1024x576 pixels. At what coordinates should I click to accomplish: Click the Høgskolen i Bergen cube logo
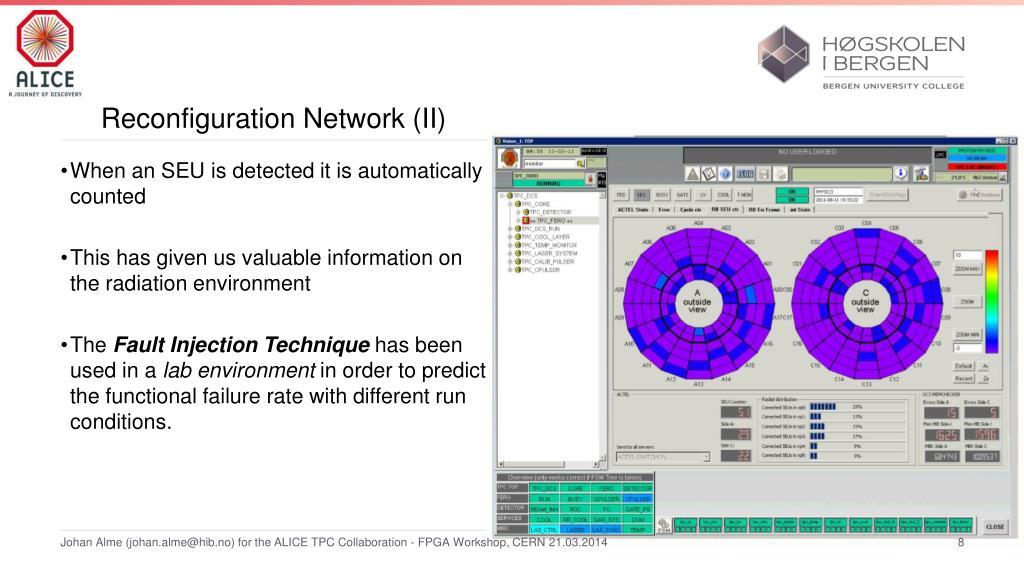[x=784, y=54]
